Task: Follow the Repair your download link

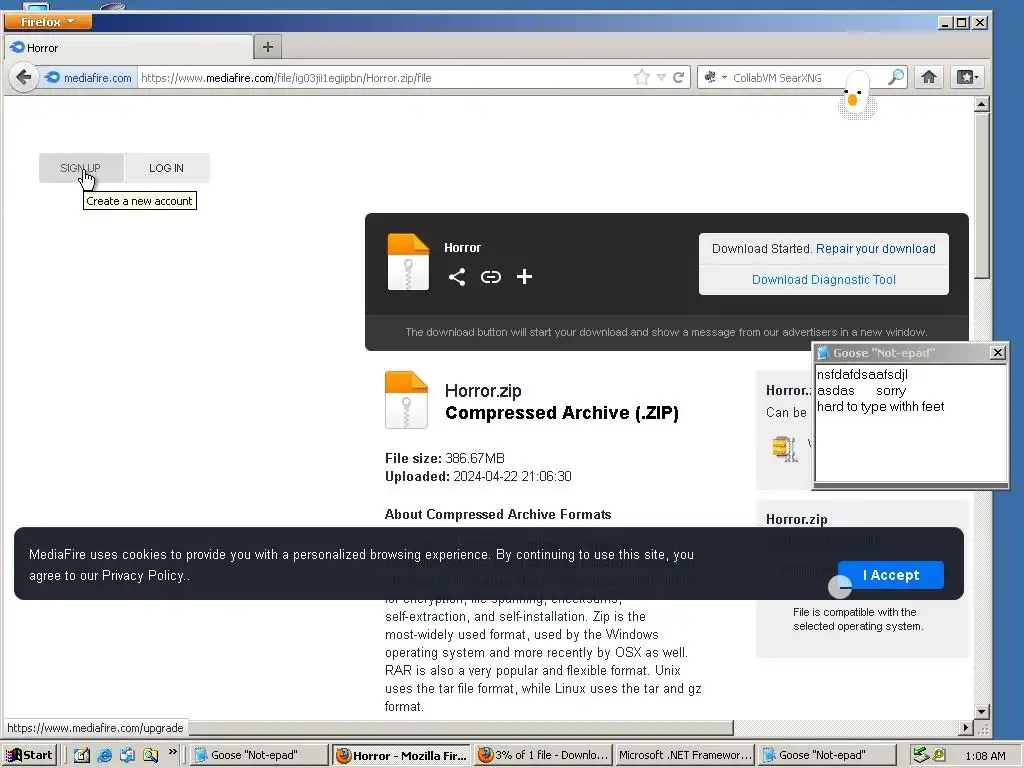Action: point(875,249)
